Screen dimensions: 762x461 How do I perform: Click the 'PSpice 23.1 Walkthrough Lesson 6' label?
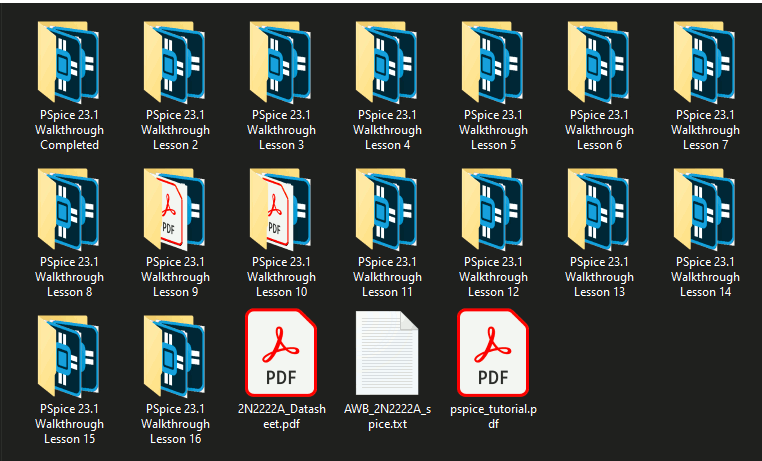click(599, 130)
